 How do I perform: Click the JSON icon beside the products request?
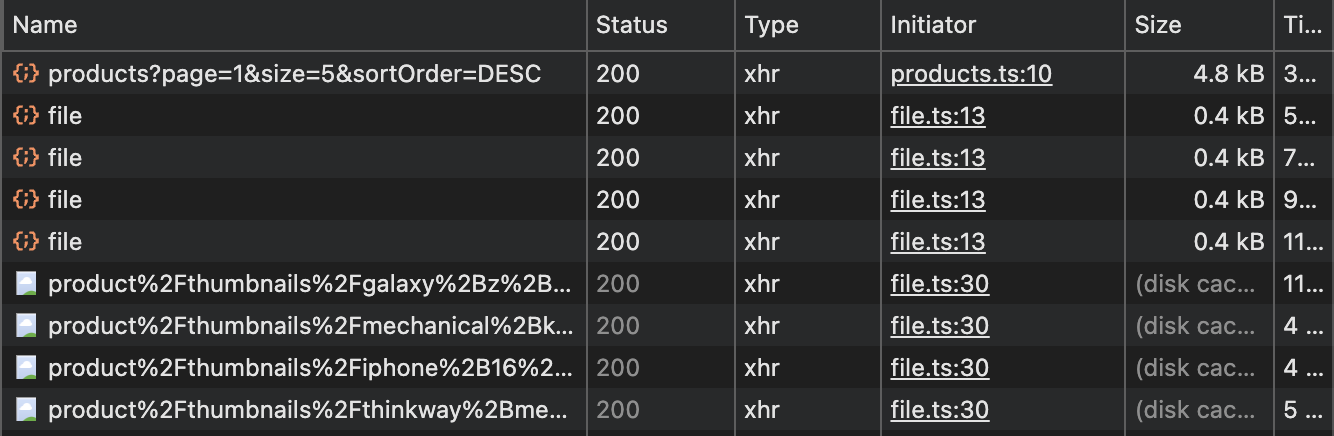click(x=26, y=74)
